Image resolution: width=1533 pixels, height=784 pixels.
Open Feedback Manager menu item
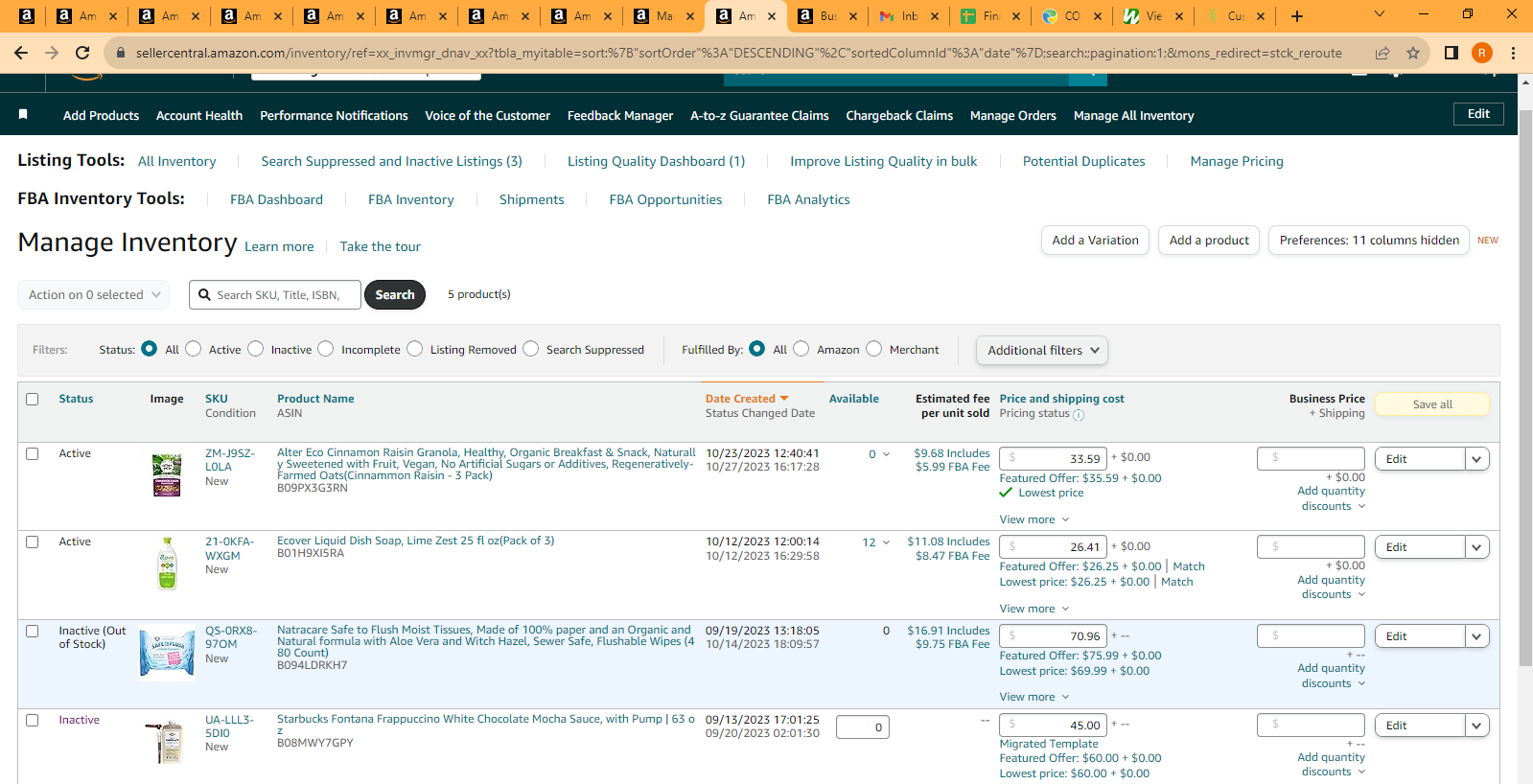[x=620, y=116]
